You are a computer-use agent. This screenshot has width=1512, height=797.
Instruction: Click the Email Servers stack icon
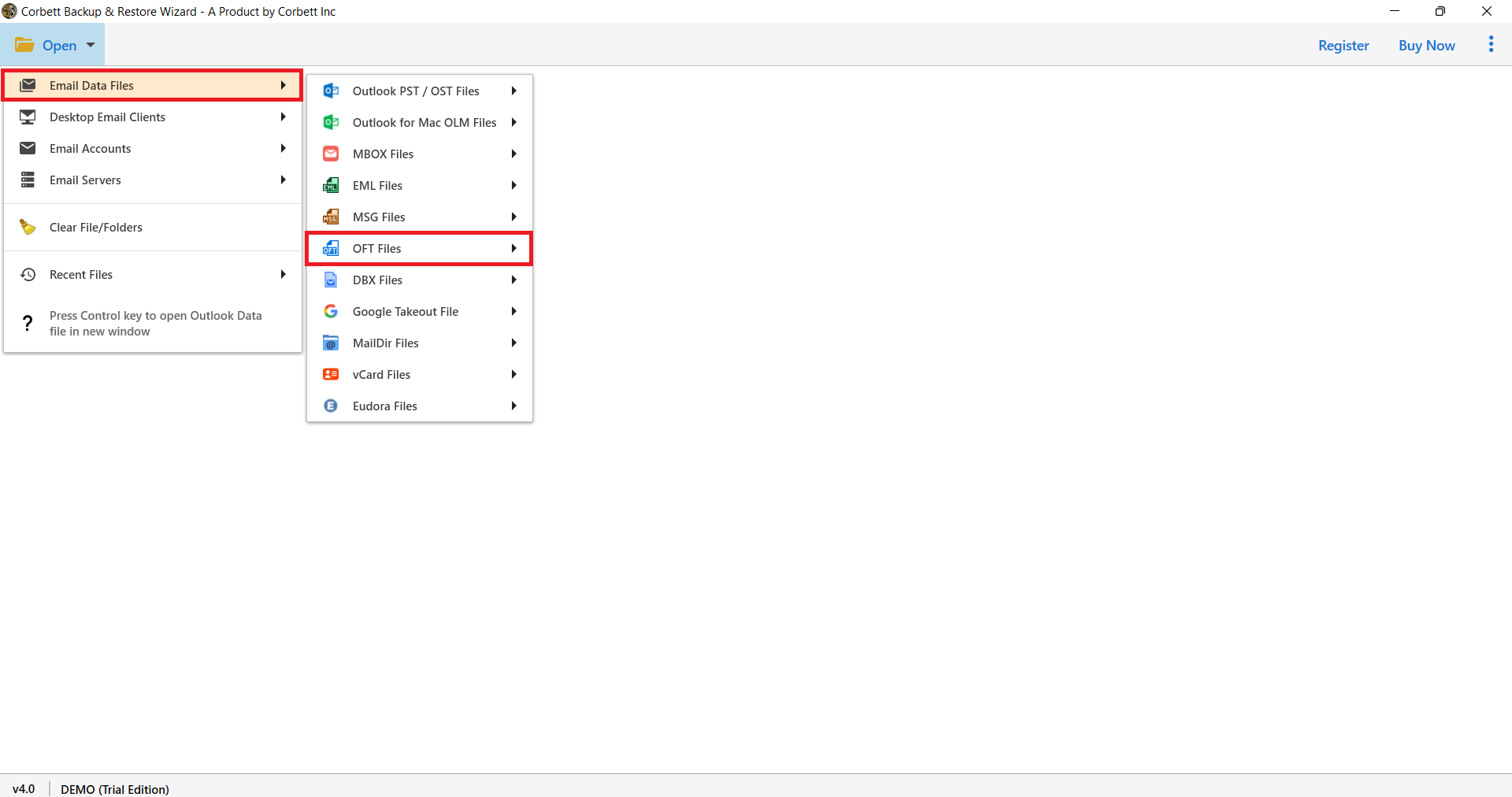point(28,180)
